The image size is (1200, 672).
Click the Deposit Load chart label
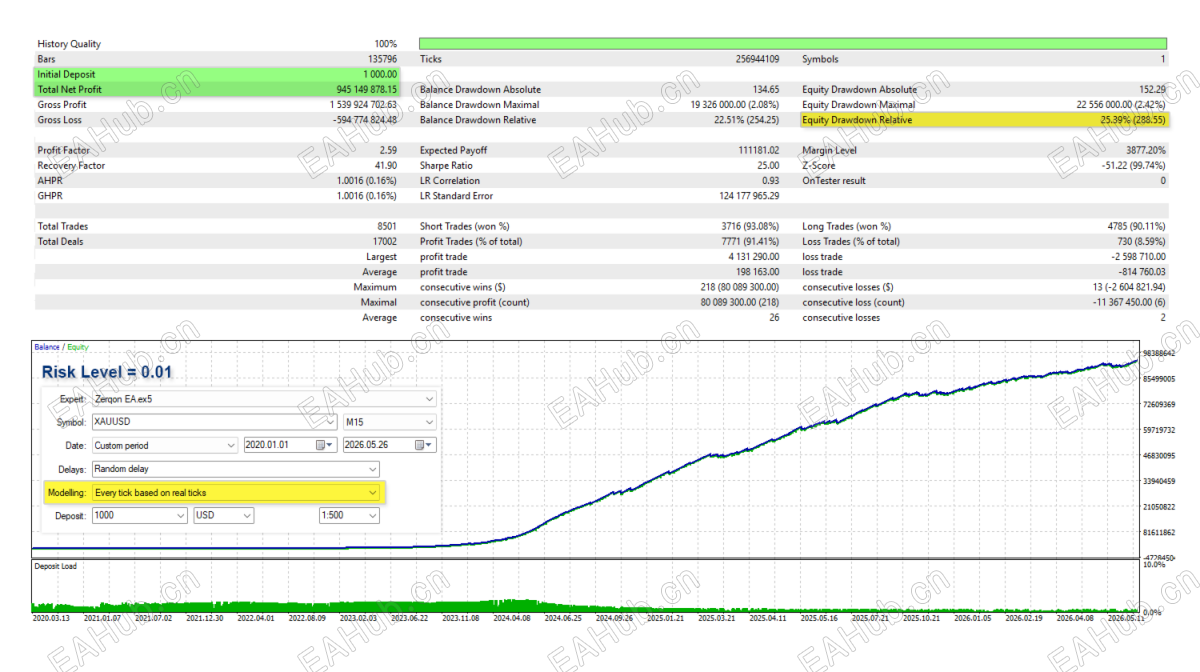tap(55, 566)
